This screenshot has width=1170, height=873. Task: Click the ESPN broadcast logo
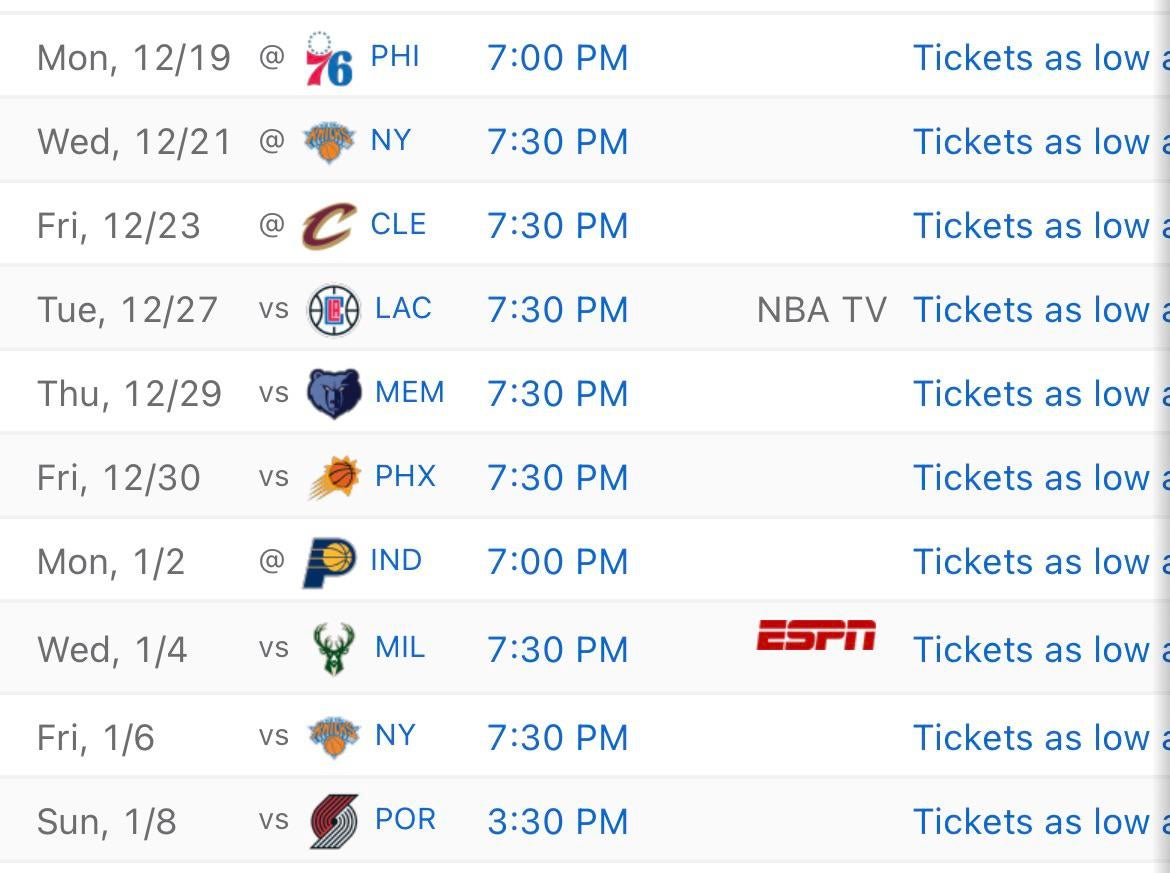click(x=816, y=635)
